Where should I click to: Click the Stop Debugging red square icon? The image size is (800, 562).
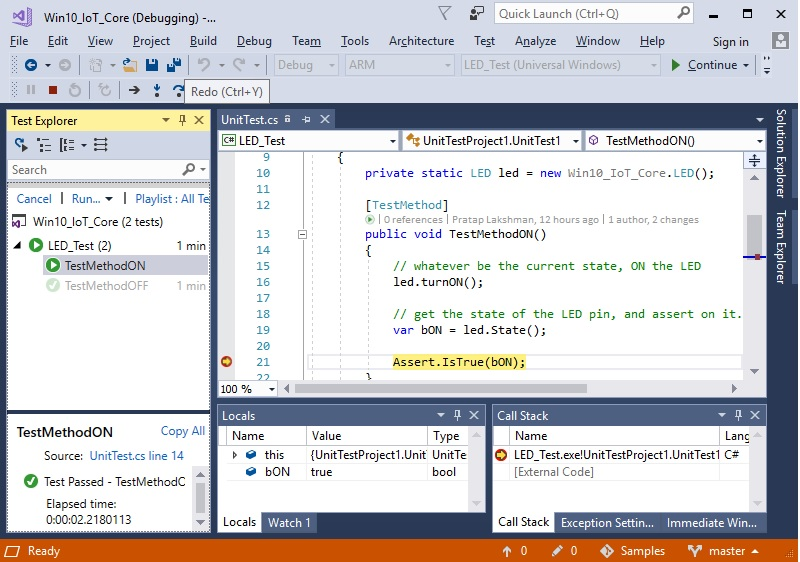[53, 90]
